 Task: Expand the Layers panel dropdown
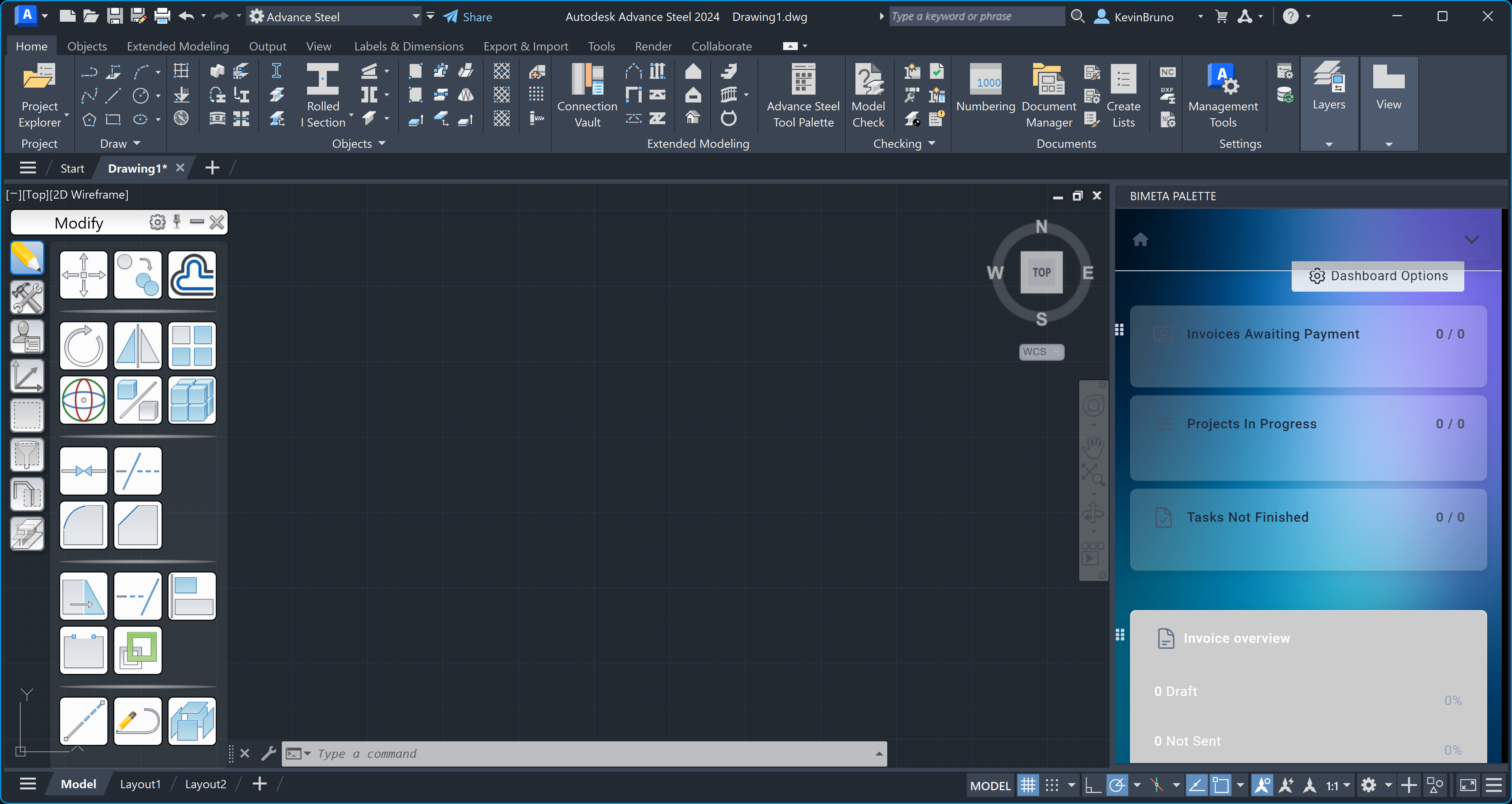pyautogui.click(x=1329, y=144)
